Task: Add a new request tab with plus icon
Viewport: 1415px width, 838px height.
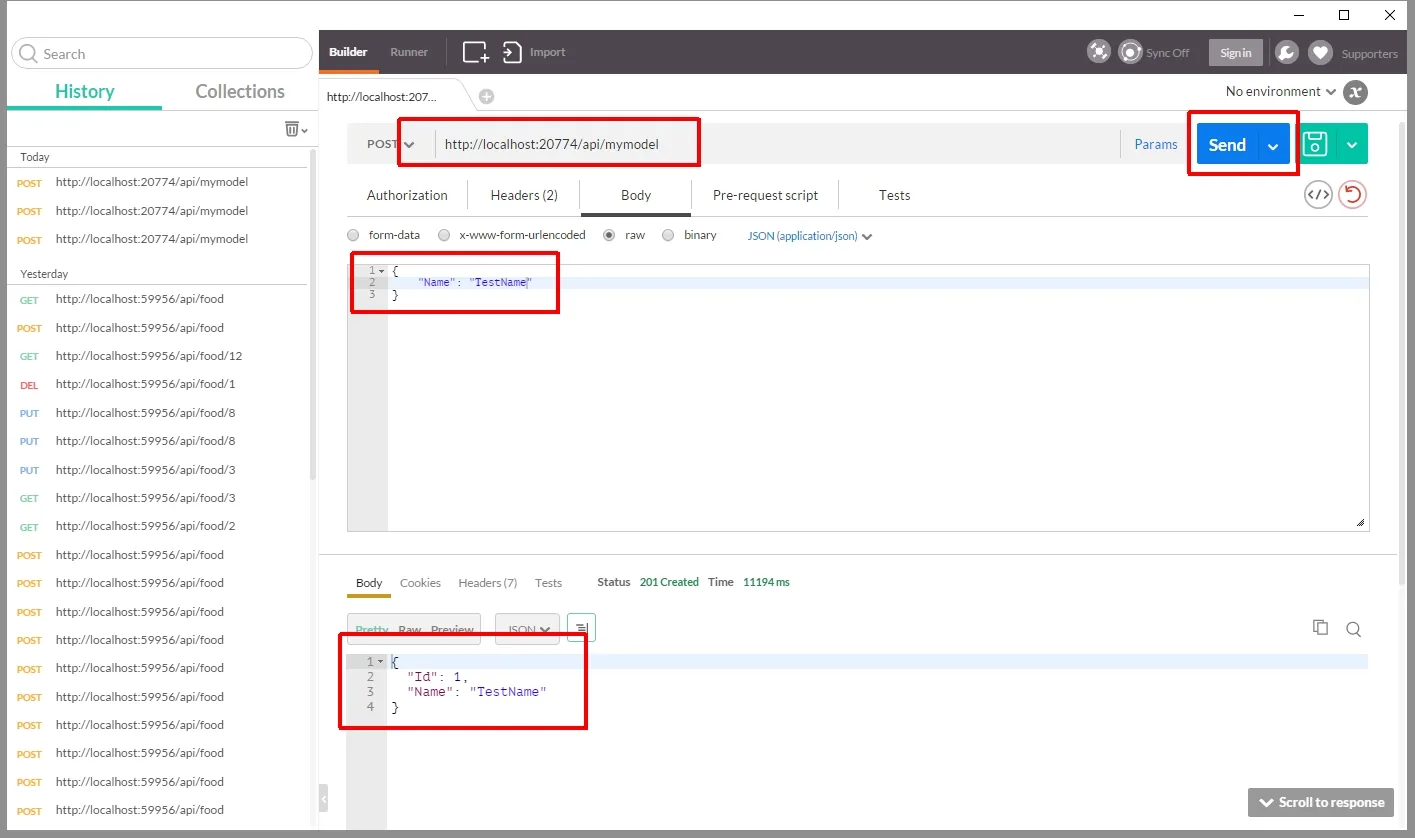Action: [x=486, y=96]
